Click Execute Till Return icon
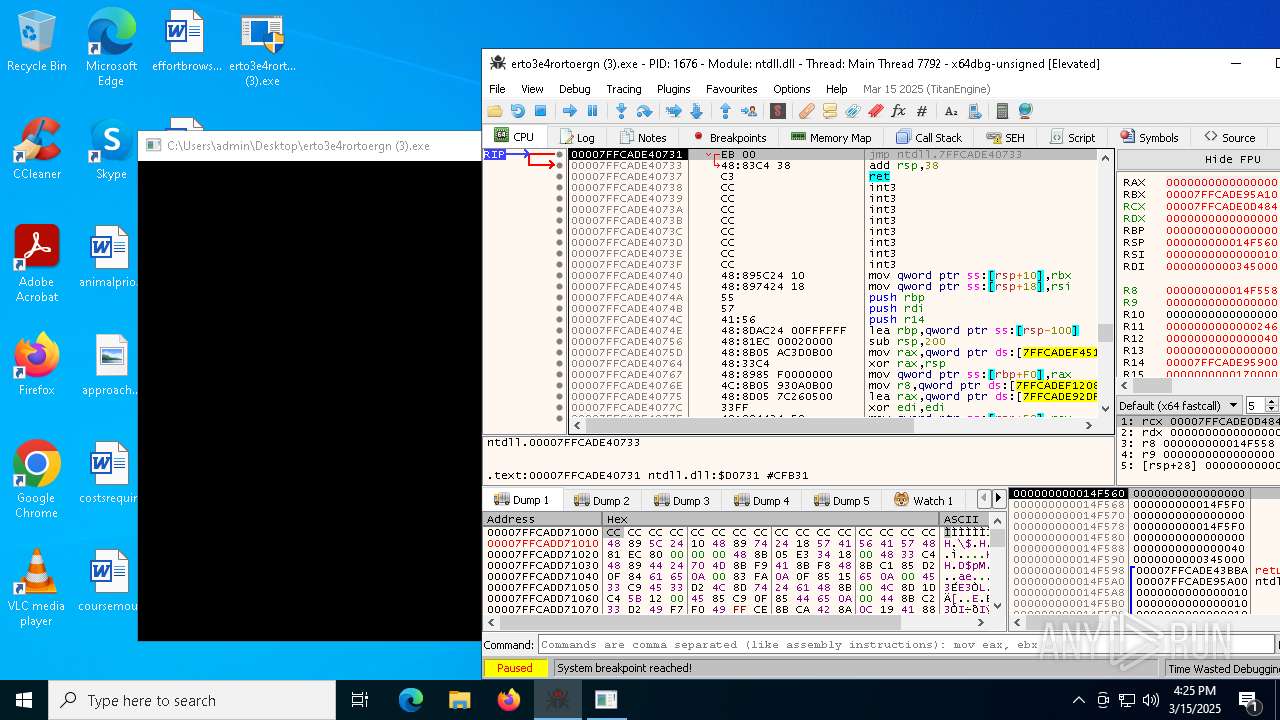The height and width of the screenshot is (720, 1280). click(x=725, y=111)
